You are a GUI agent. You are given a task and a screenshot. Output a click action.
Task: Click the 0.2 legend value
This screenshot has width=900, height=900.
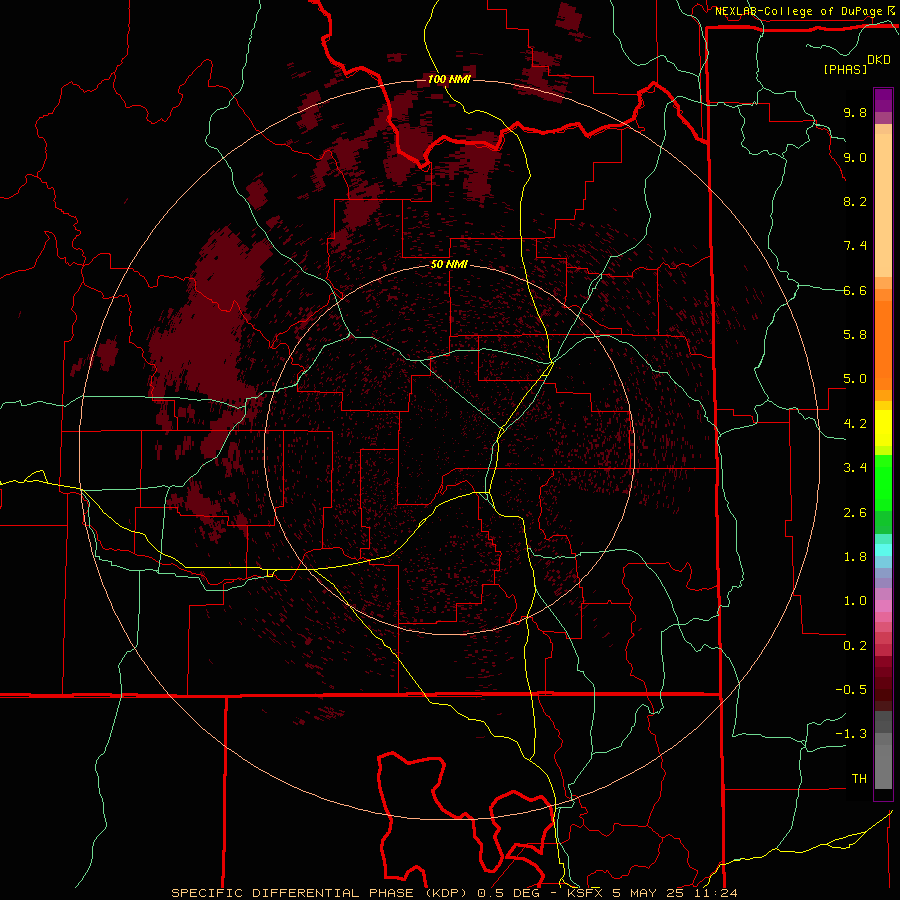click(x=855, y=646)
